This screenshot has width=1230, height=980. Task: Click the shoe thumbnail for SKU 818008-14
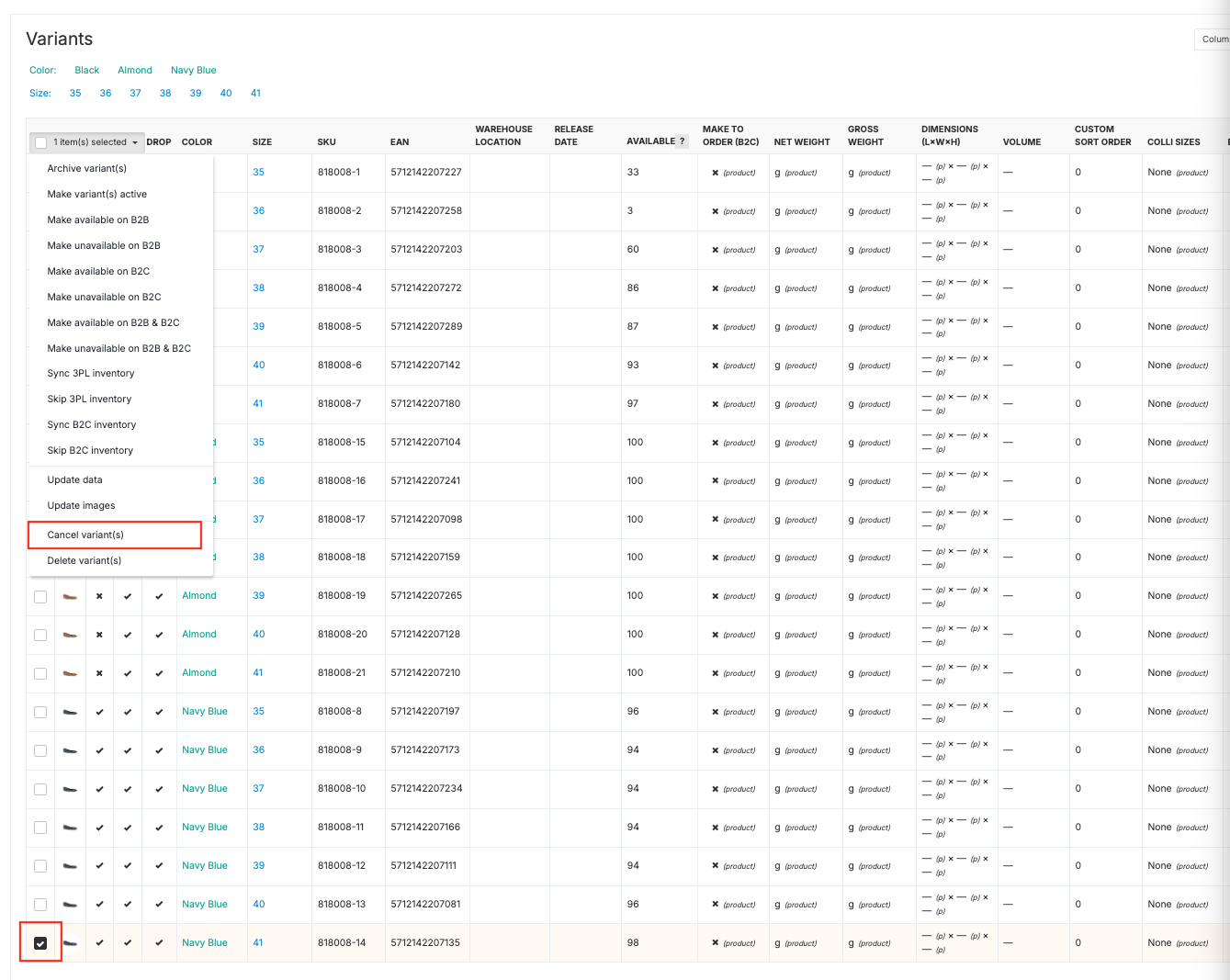70,943
